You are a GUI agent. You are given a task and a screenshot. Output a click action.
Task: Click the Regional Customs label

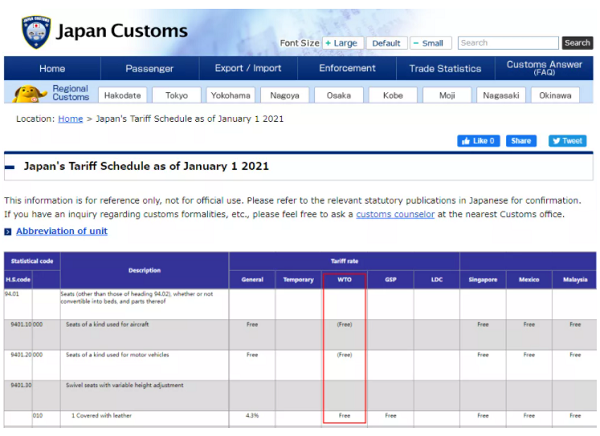click(71, 93)
